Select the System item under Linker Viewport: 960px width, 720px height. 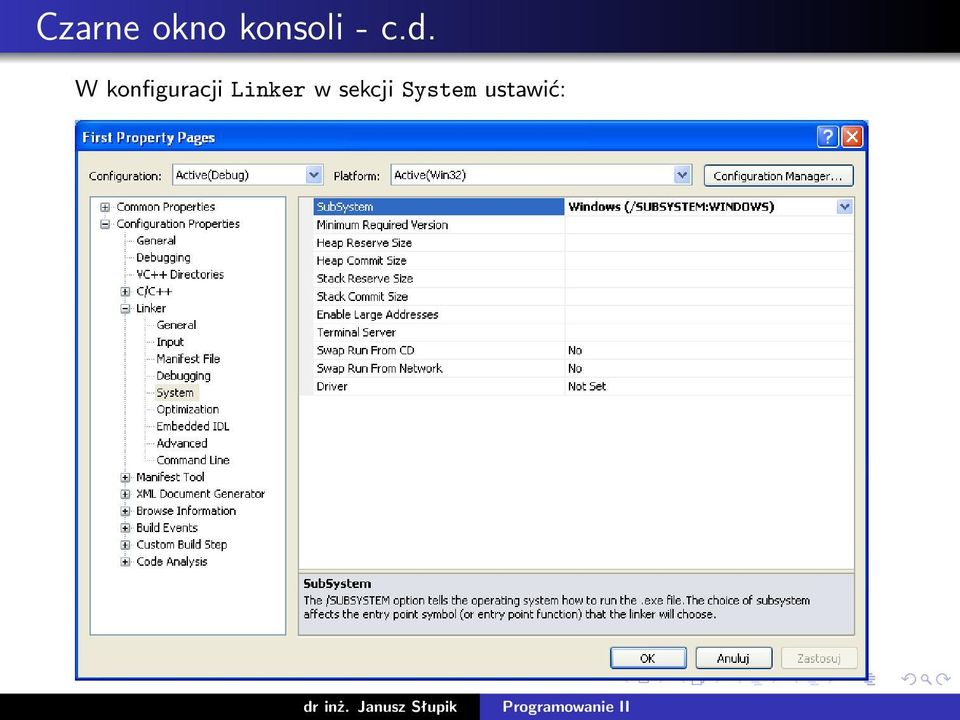175,392
